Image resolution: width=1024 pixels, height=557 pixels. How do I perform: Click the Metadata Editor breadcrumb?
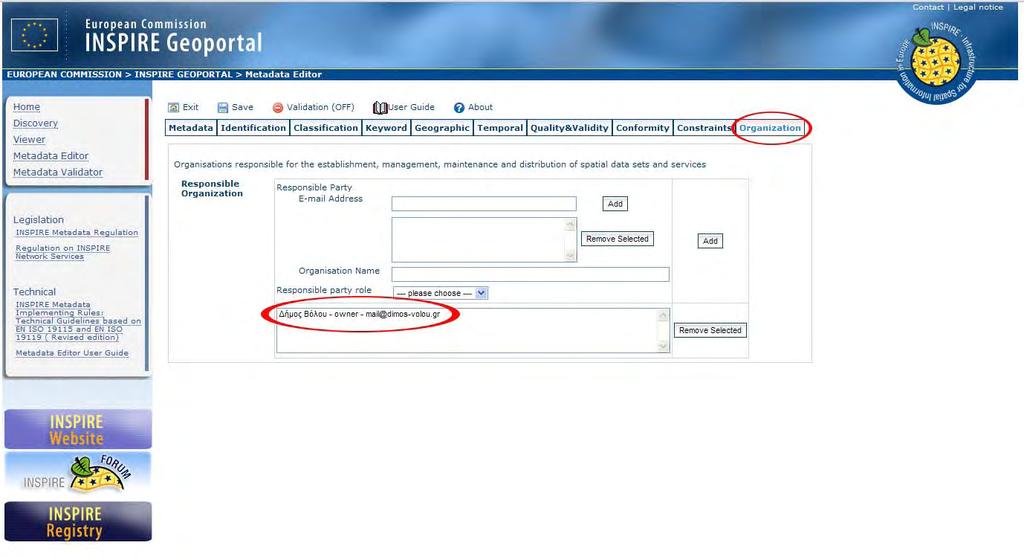point(283,74)
